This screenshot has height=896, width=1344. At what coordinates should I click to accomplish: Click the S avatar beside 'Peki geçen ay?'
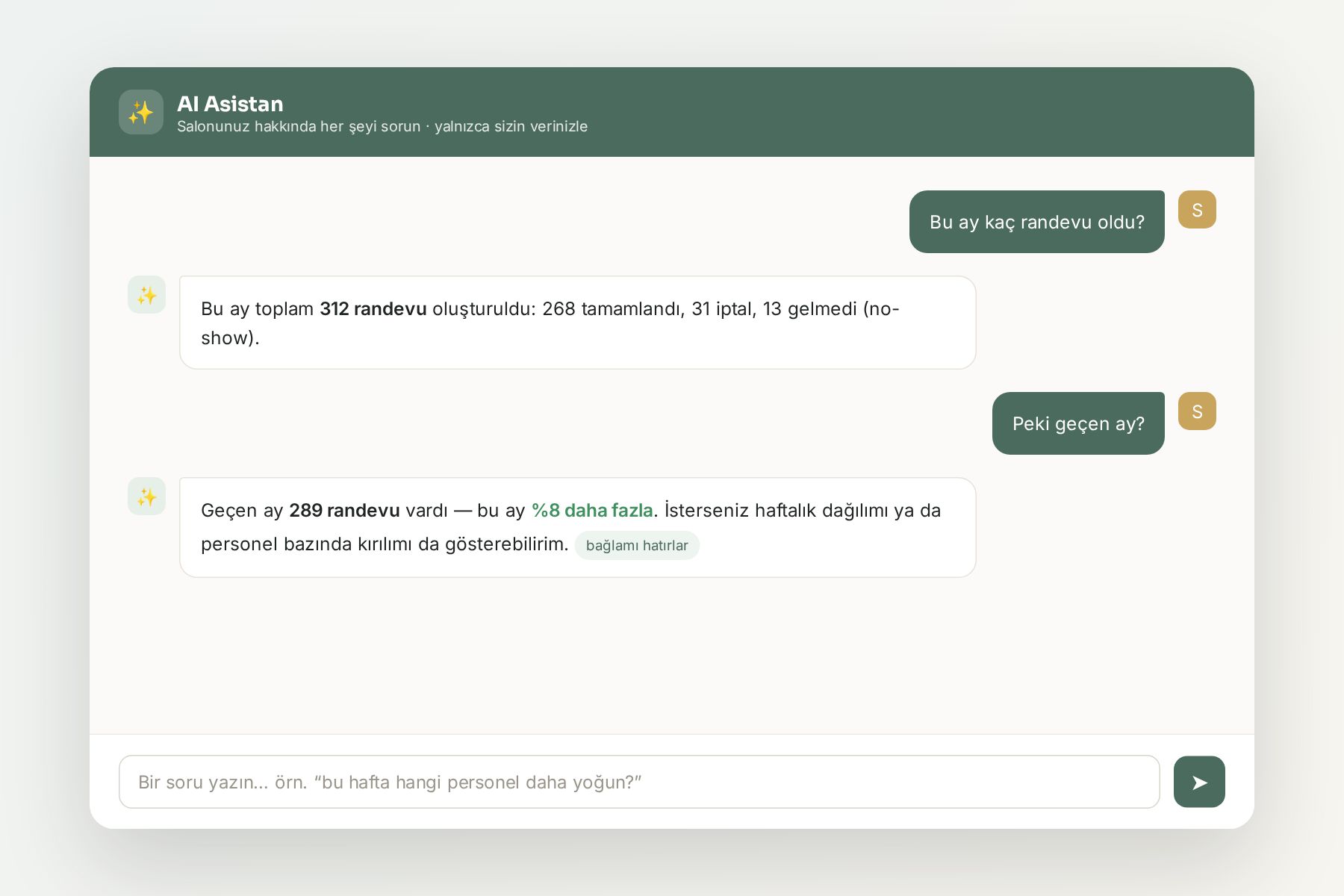coord(1197,411)
